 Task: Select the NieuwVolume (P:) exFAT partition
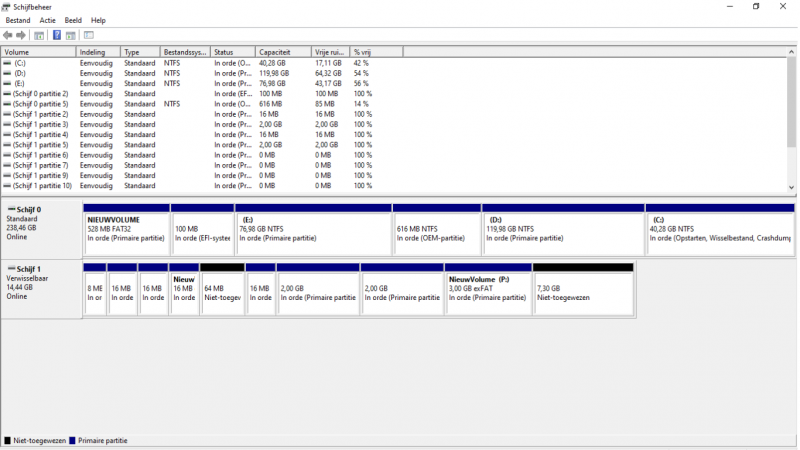click(488, 291)
